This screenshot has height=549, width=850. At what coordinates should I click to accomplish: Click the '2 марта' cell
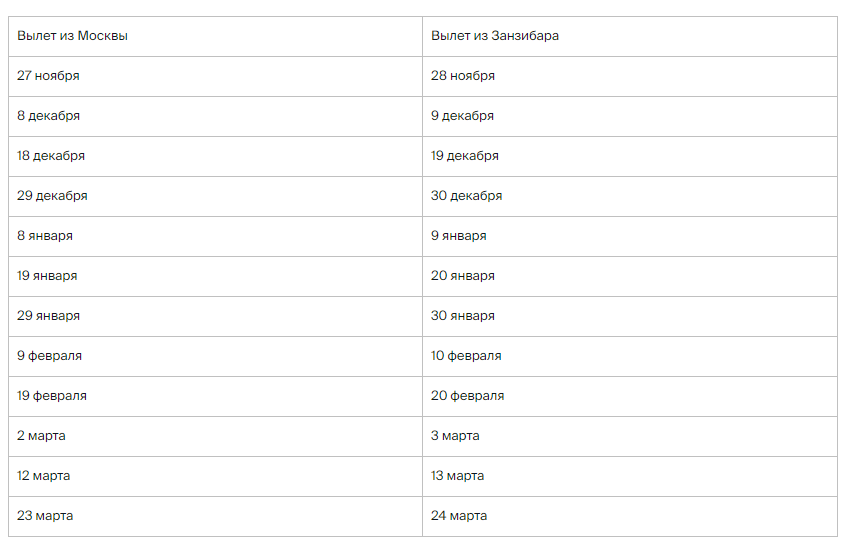(x=41, y=436)
